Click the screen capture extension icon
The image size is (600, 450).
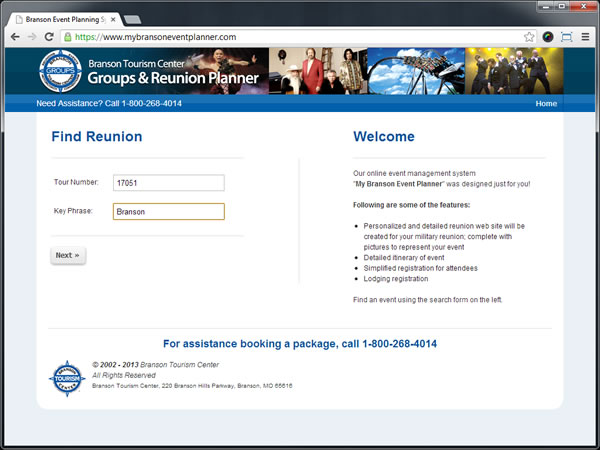click(x=567, y=37)
